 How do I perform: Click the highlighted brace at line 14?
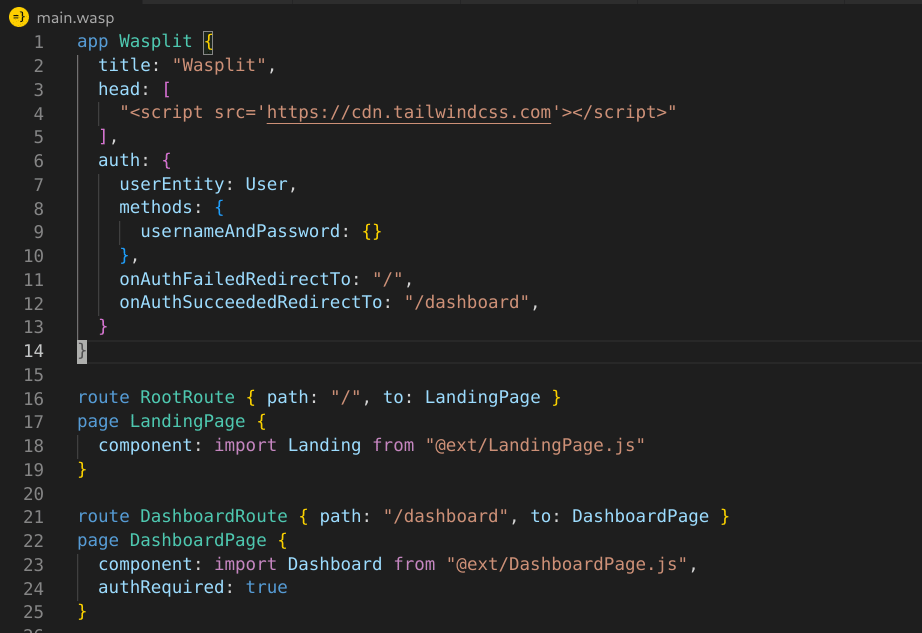(x=80, y=351)
